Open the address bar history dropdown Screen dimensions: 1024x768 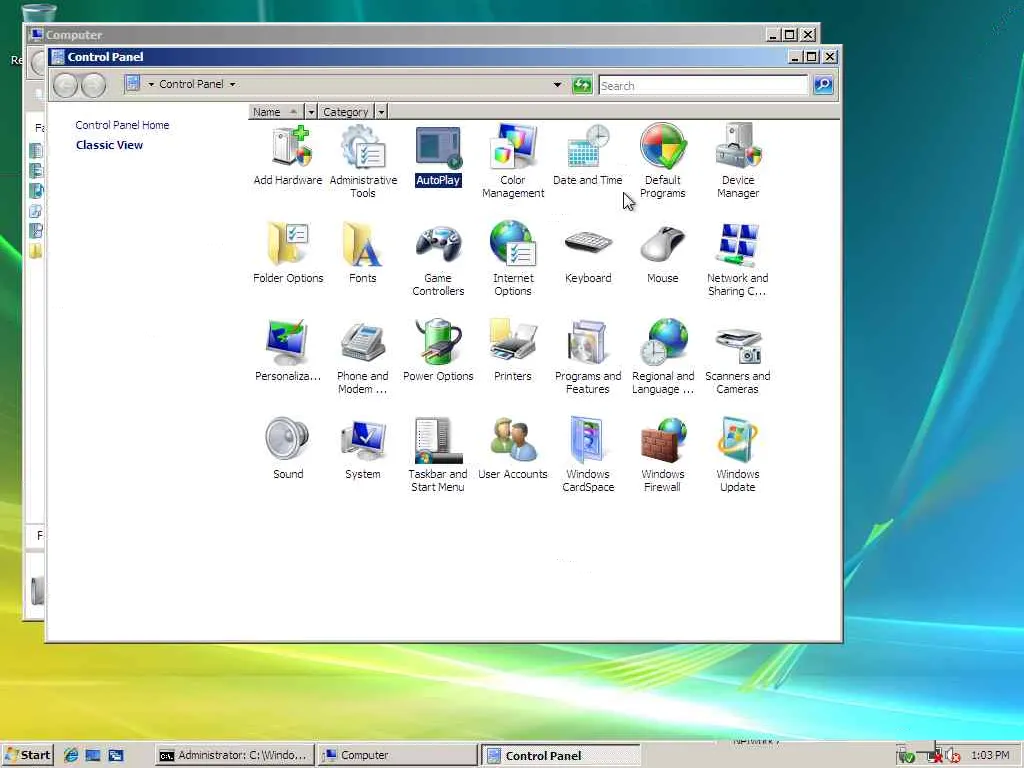tap(557, 84)
